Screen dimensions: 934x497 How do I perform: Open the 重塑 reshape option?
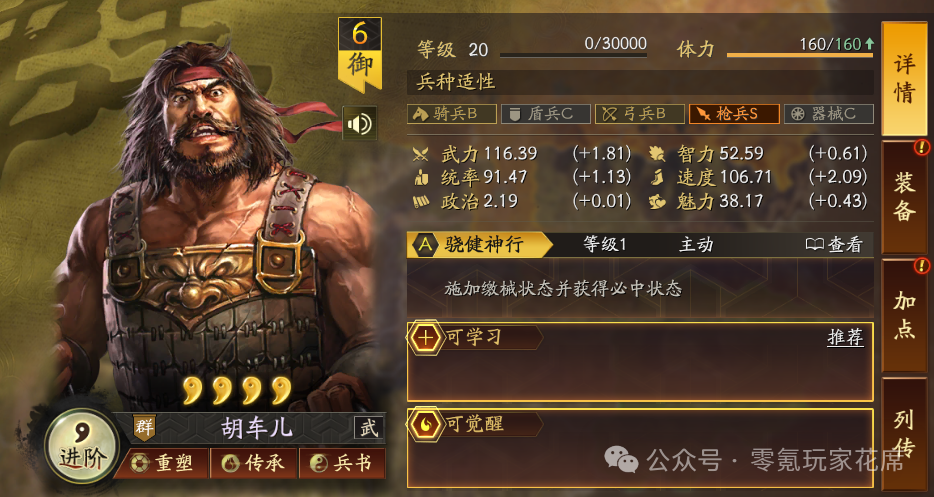pyautogui.click(x=162, y=463)
